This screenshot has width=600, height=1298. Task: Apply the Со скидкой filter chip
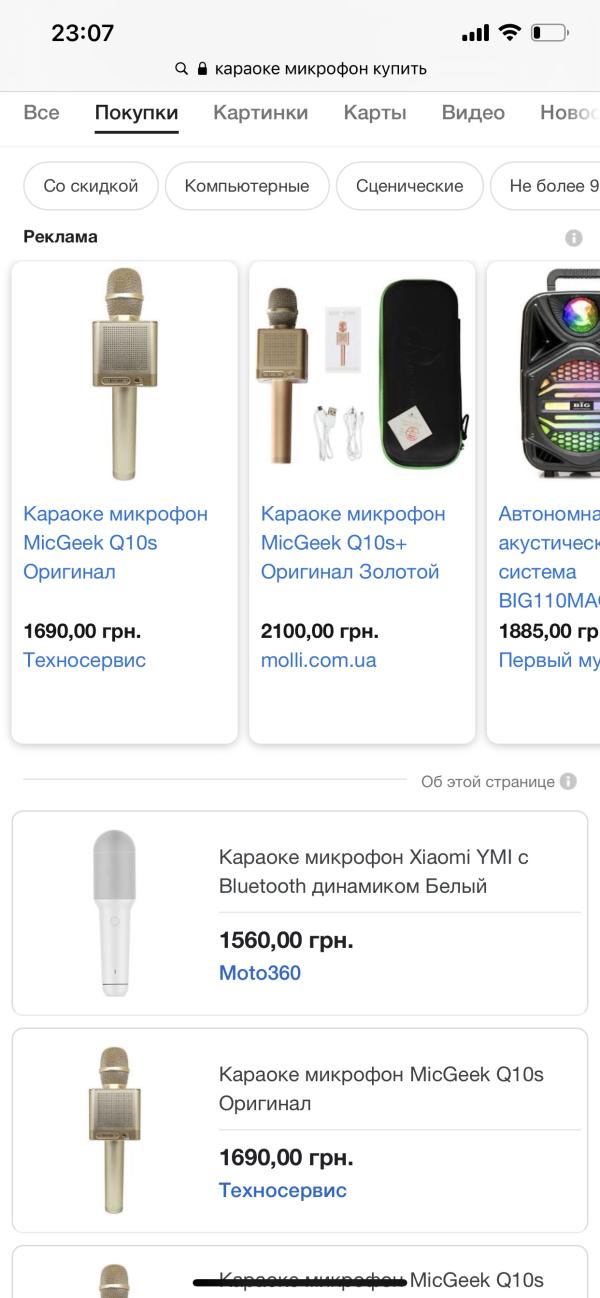[x=91, y=186]
